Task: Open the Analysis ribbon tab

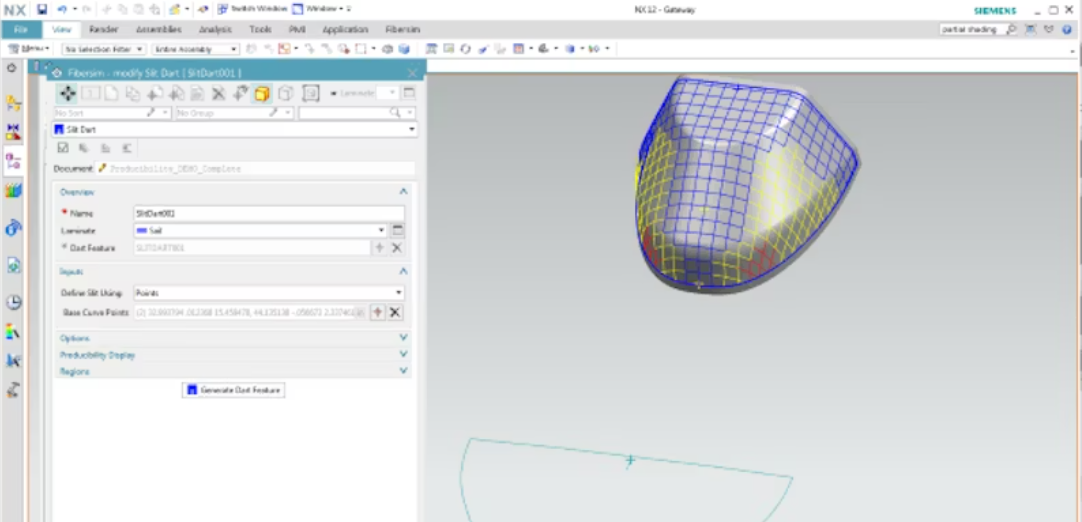Action: (215, 30)
